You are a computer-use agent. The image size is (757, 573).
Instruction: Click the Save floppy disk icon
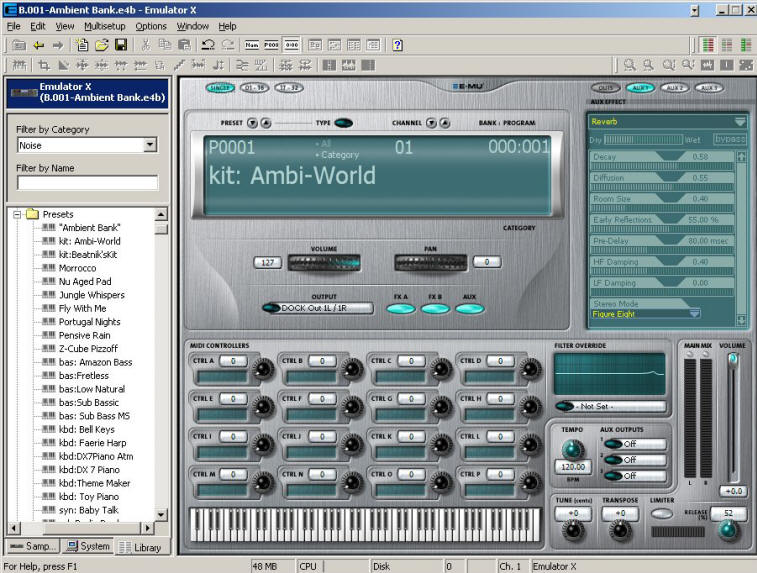click(121, 45)
